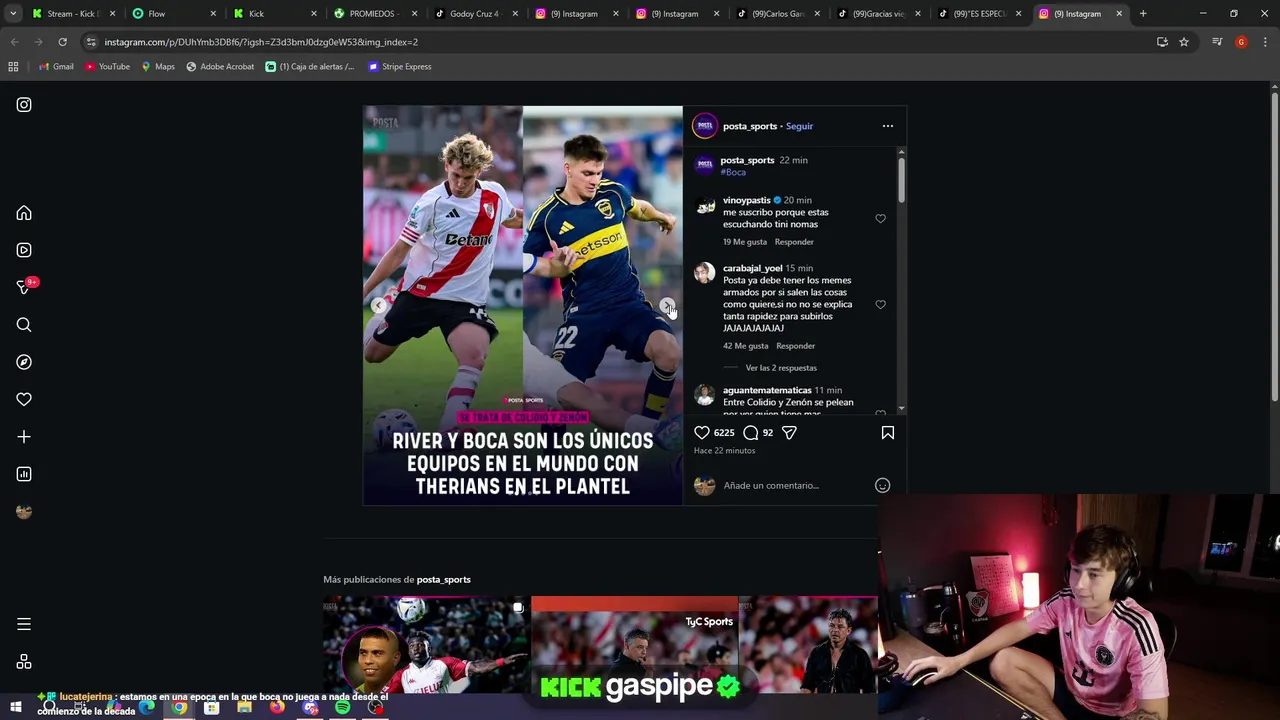1280x720 pixels.
Task: Go to previous carousel image
Action: [x=378, y=305]
